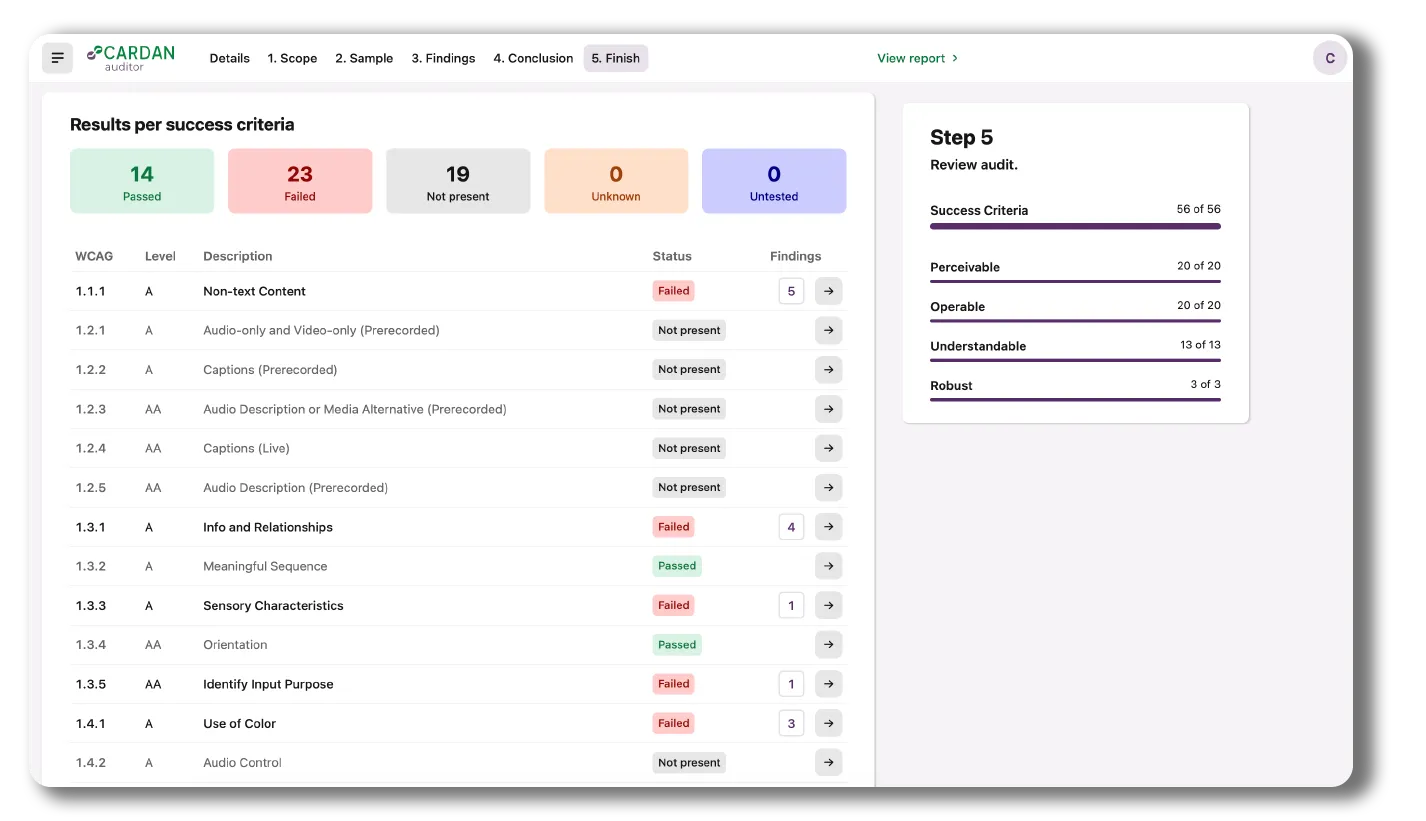Click the Passed badge on Meaningful Sequence row
This screenshot has width=1426, height=821.
click(677, 566)
